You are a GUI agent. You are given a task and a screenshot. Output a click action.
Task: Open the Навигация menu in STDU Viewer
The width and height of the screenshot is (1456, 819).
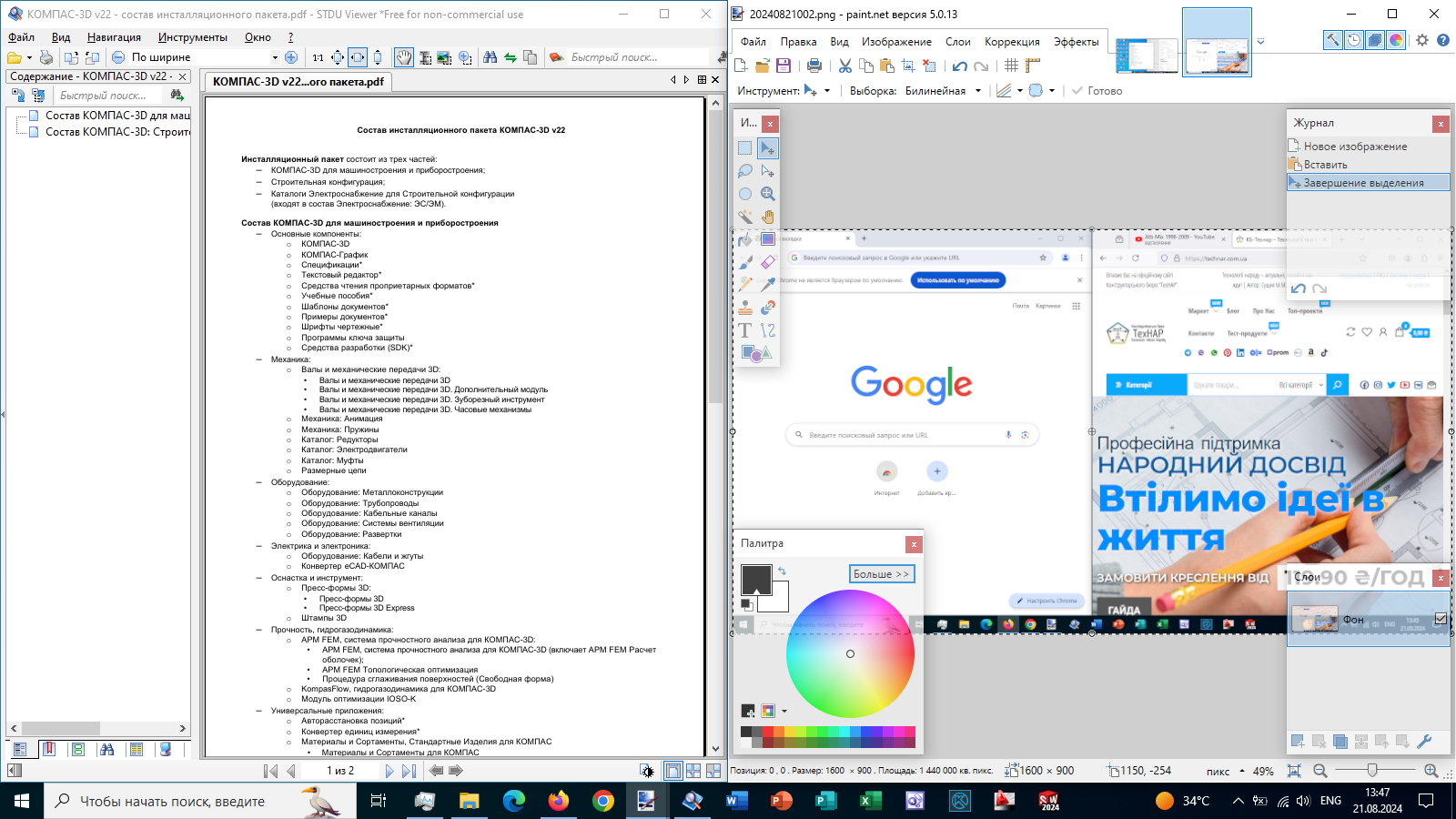[114, 37]
